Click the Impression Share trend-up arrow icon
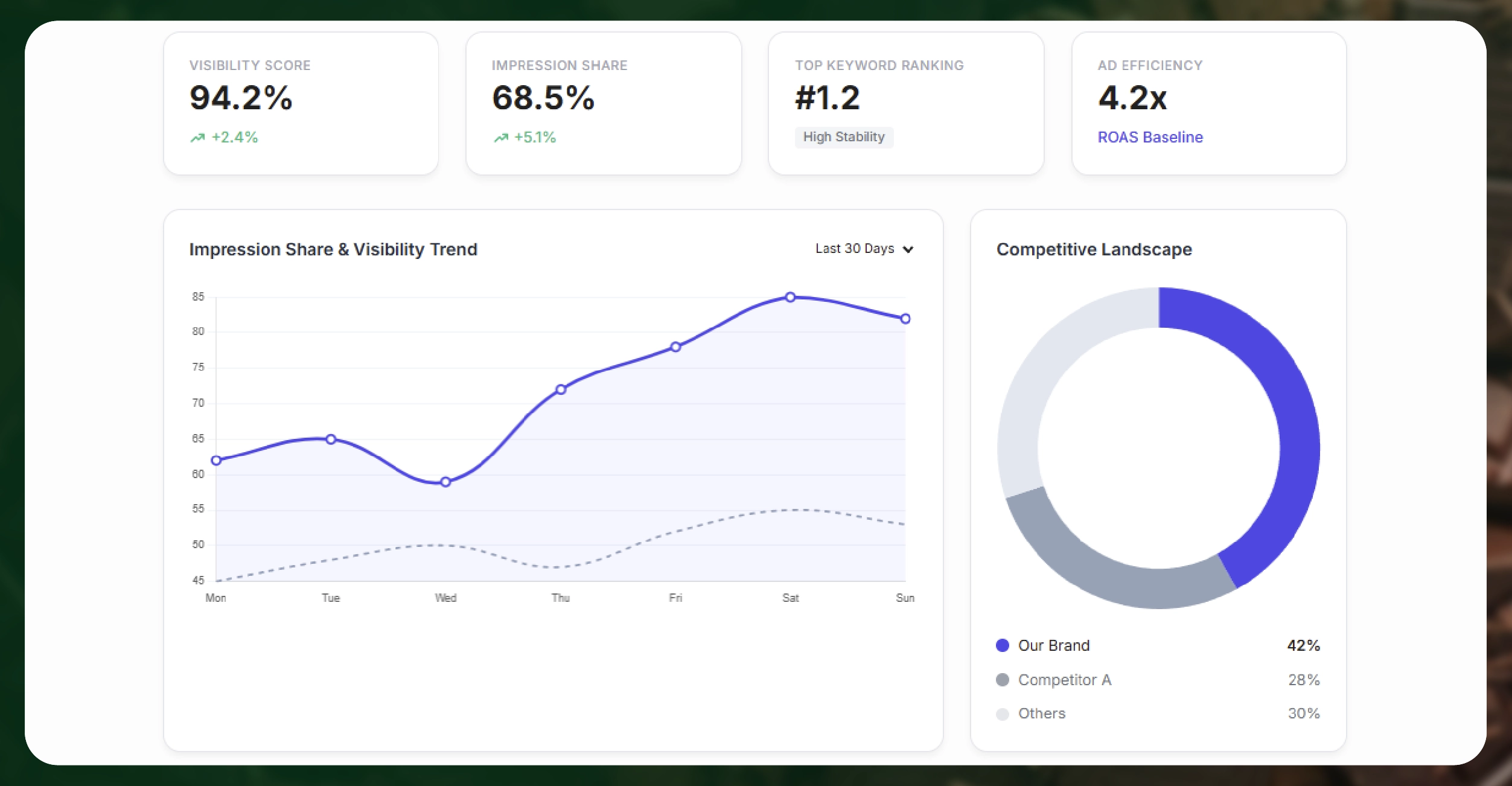The height and width of the screenshot is (786, 1512). pyautogui.click(x=501, y=138)
